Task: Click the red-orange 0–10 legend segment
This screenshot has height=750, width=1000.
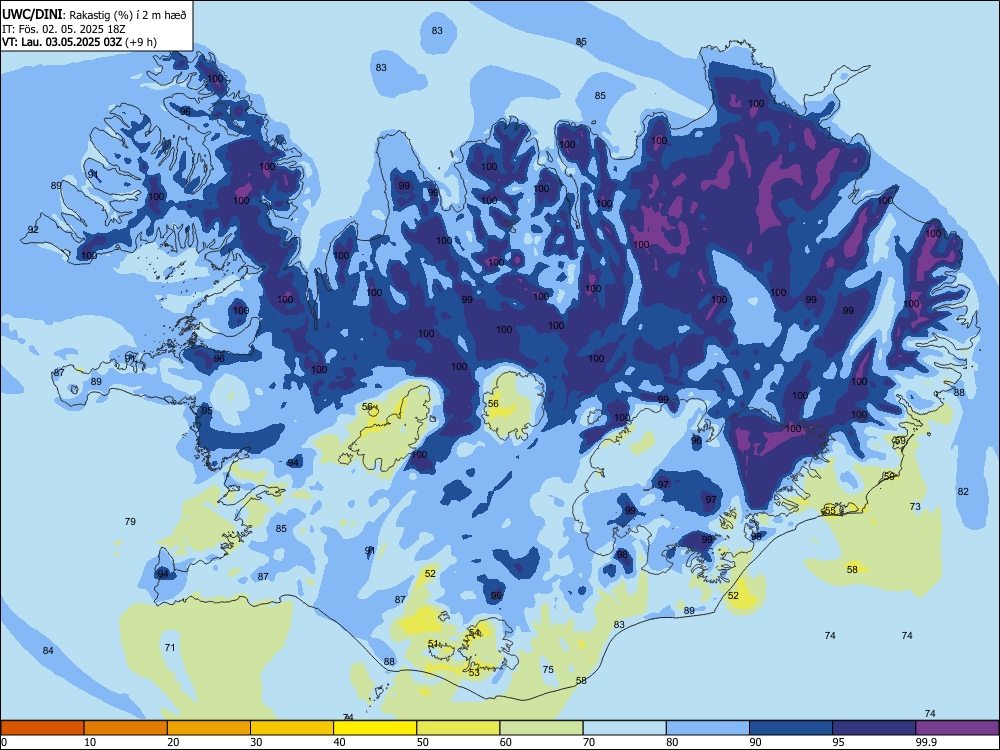Action: pyautogui.click(x=42, y=728)
